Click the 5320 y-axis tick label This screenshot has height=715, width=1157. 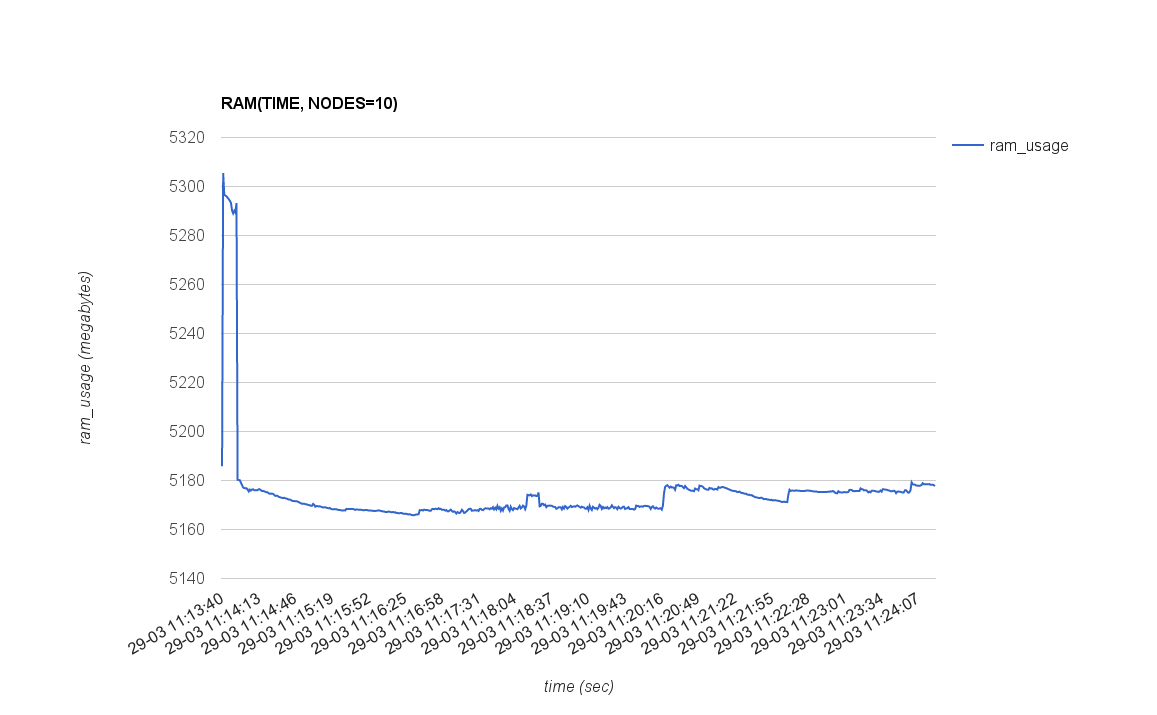pos(185,138)
